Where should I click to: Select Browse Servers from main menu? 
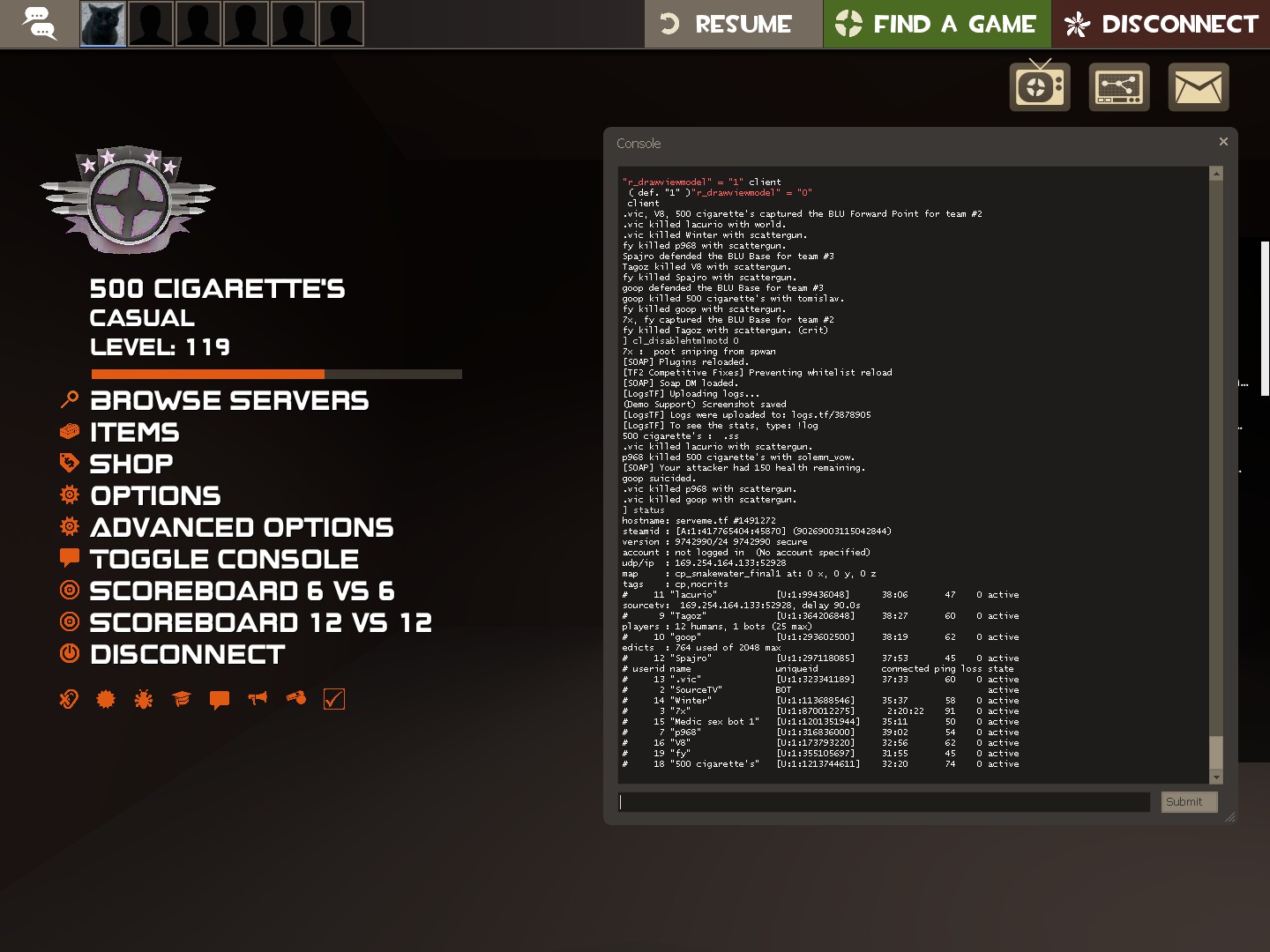[x=229, y=401]
